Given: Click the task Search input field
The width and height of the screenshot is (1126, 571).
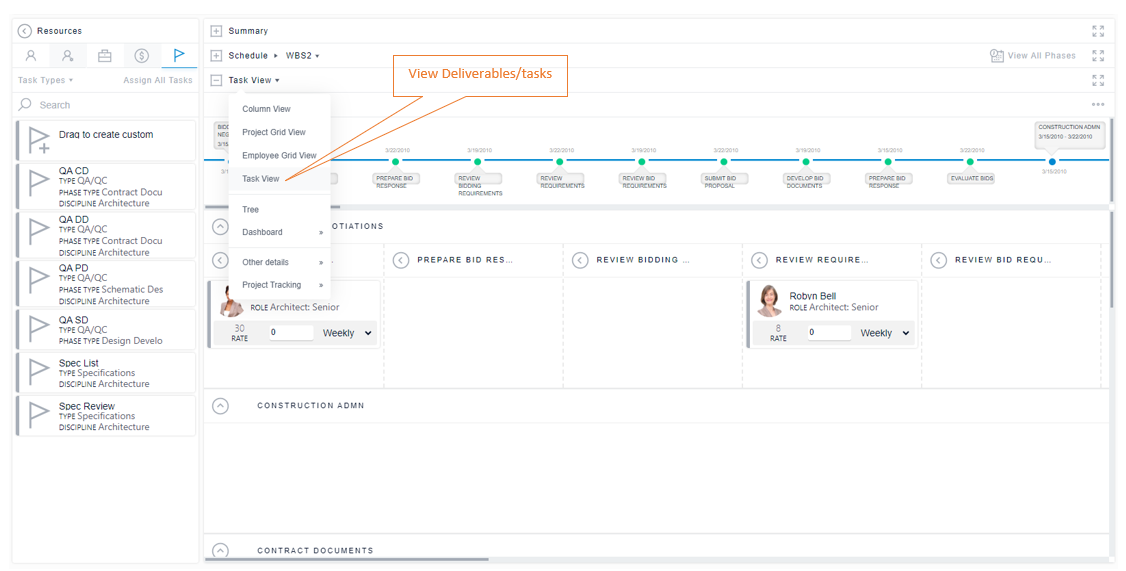Looking at the screenshot, I should (106, 105).
